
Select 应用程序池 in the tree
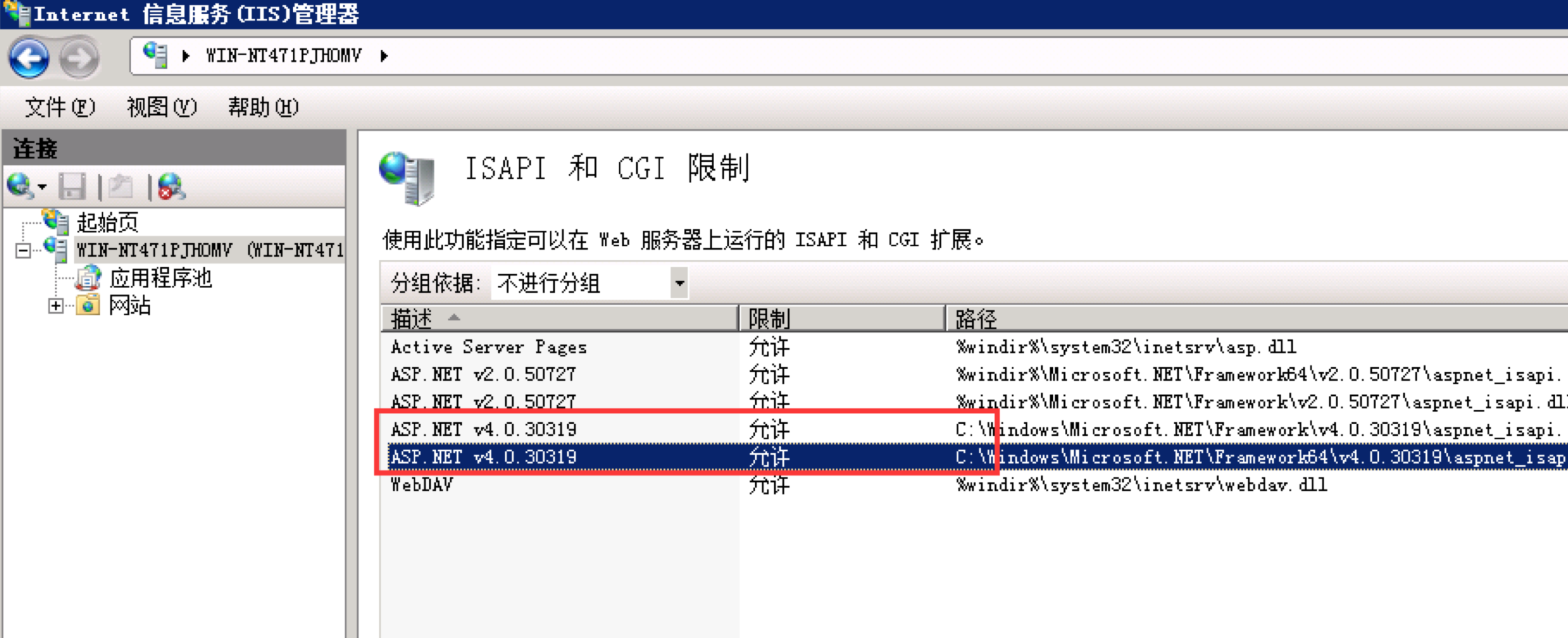[x=161, y=278]
